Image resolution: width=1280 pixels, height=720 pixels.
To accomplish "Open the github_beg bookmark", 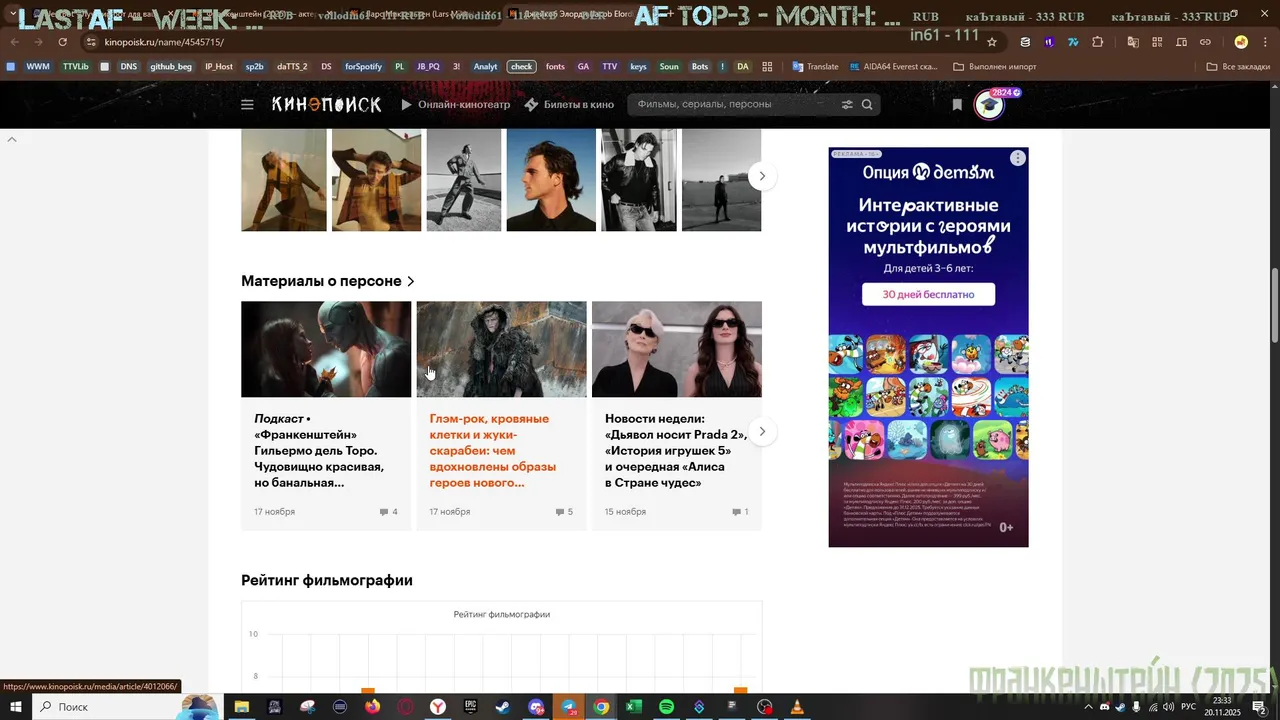I will click(171, 67).
